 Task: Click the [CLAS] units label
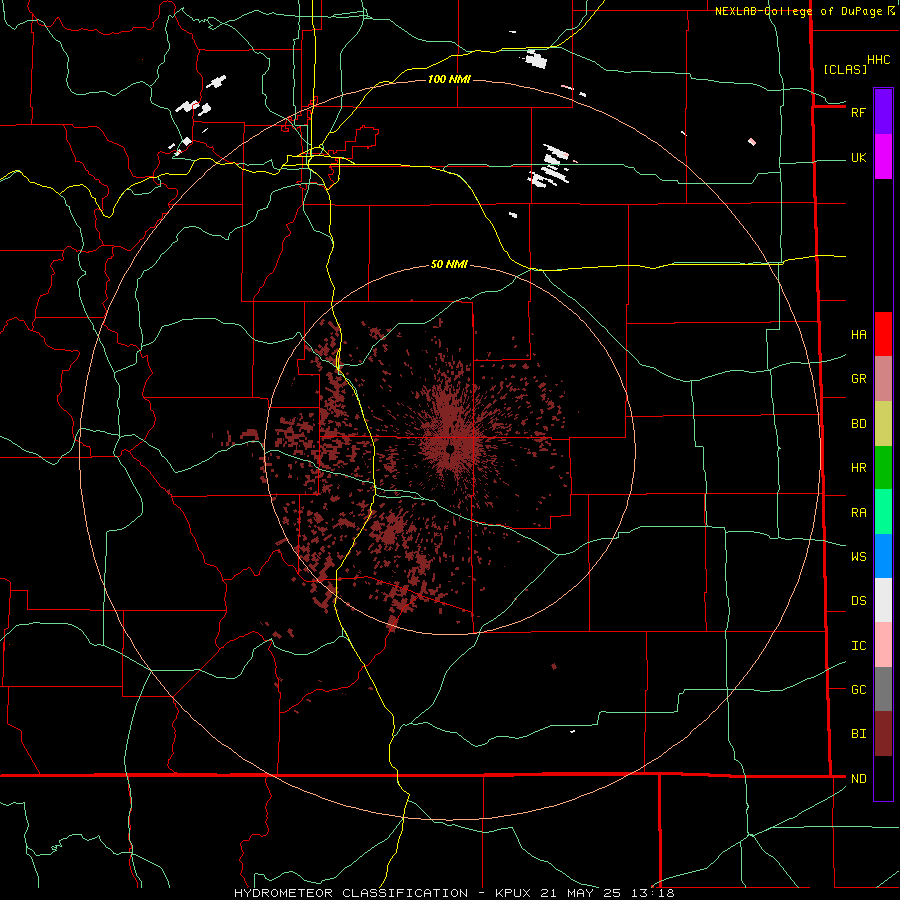pyautogui.click(x=845, y=69)
